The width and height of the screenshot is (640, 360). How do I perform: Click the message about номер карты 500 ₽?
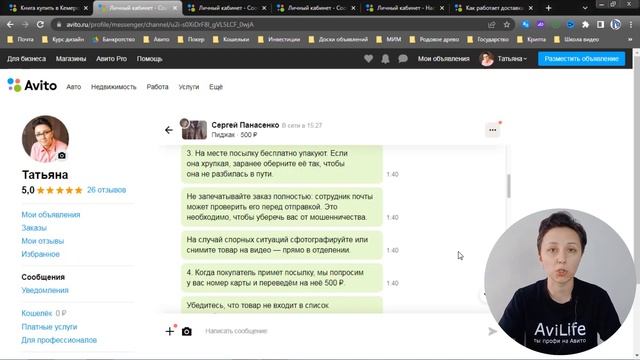click(x=282, y=278)
